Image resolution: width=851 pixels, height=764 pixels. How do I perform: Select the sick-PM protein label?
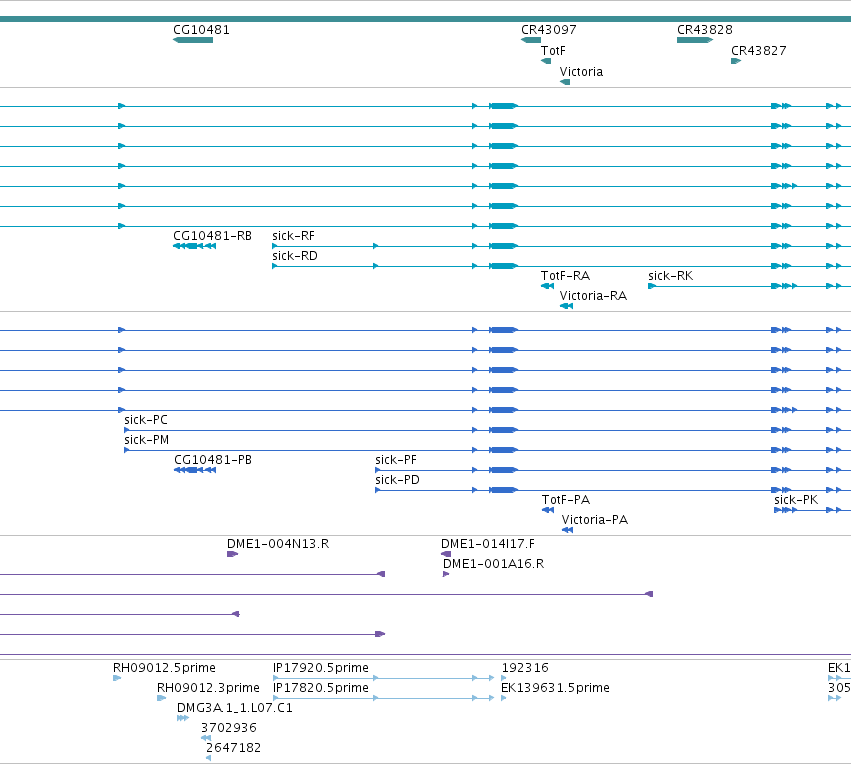(146, 440)
